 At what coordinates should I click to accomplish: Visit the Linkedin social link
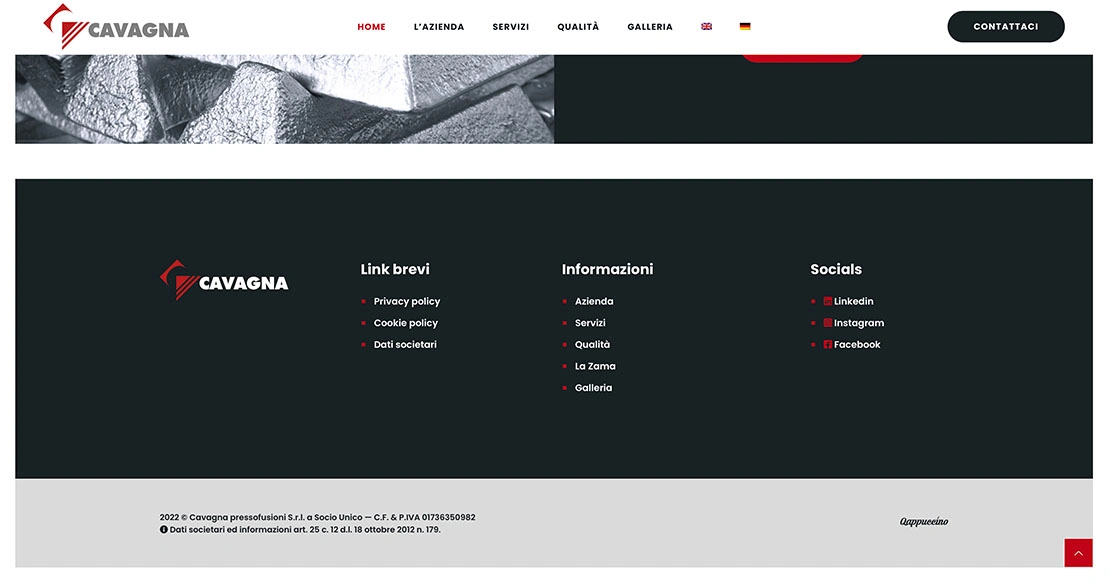(854, 301)
